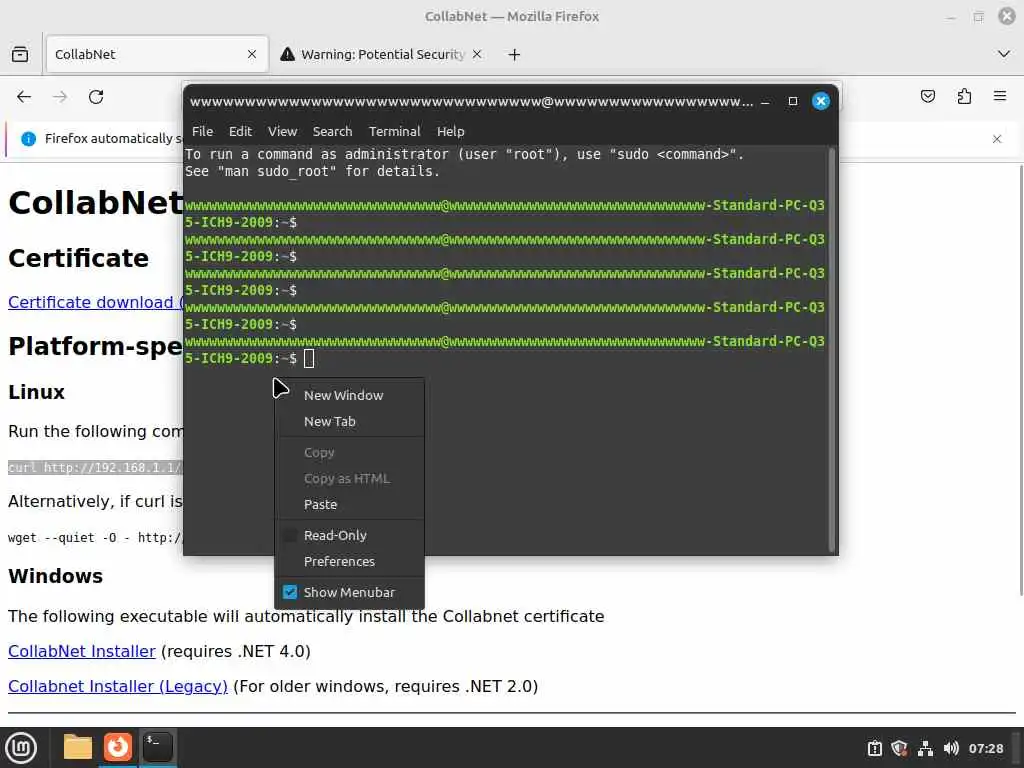Screen dimensions: 1024x768
Task: Dismiss the Firefox notification bar
Action: point(997,138)
